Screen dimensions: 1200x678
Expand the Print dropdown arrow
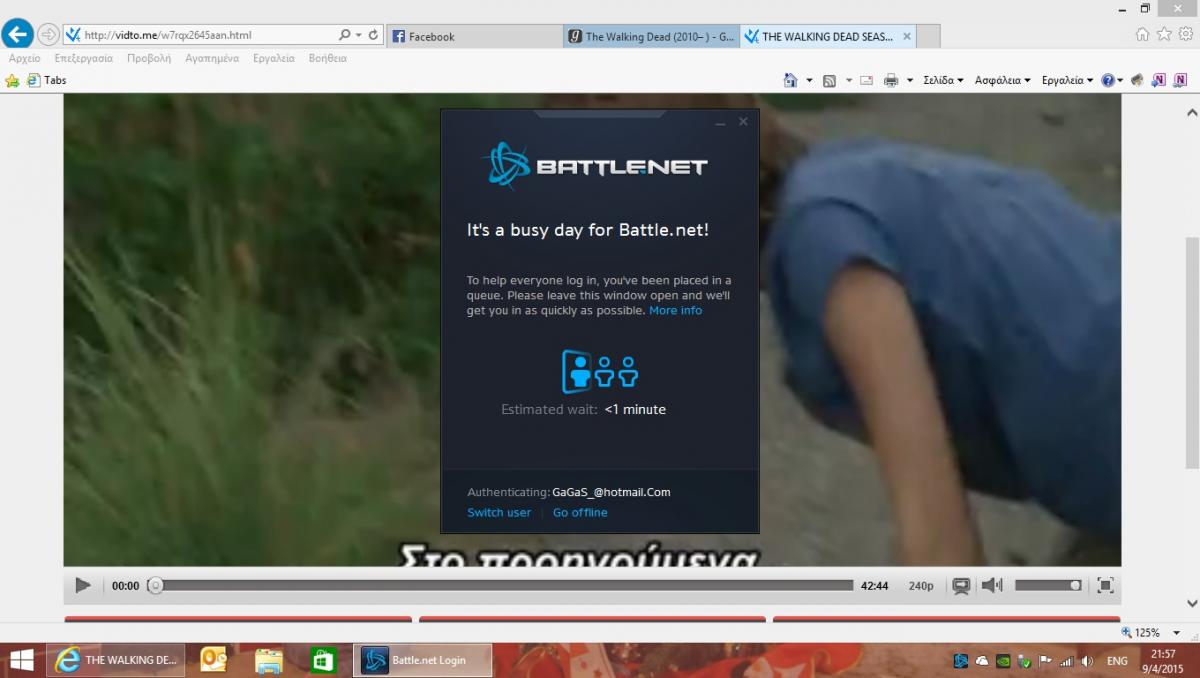tap(910, 80)
